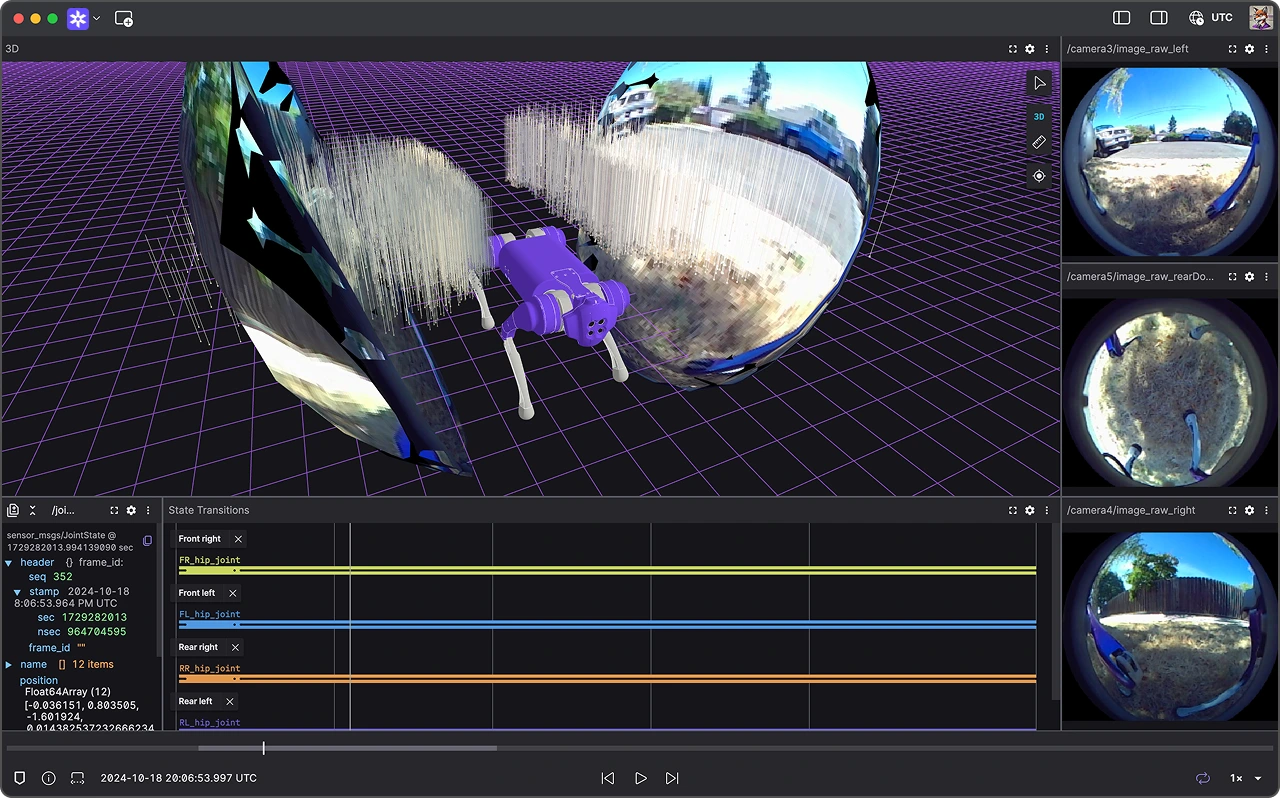This screenshot has width=1280, height=798.
Task: Click the FL_hip_joint blue state bar
Action: tap(607, 624)
